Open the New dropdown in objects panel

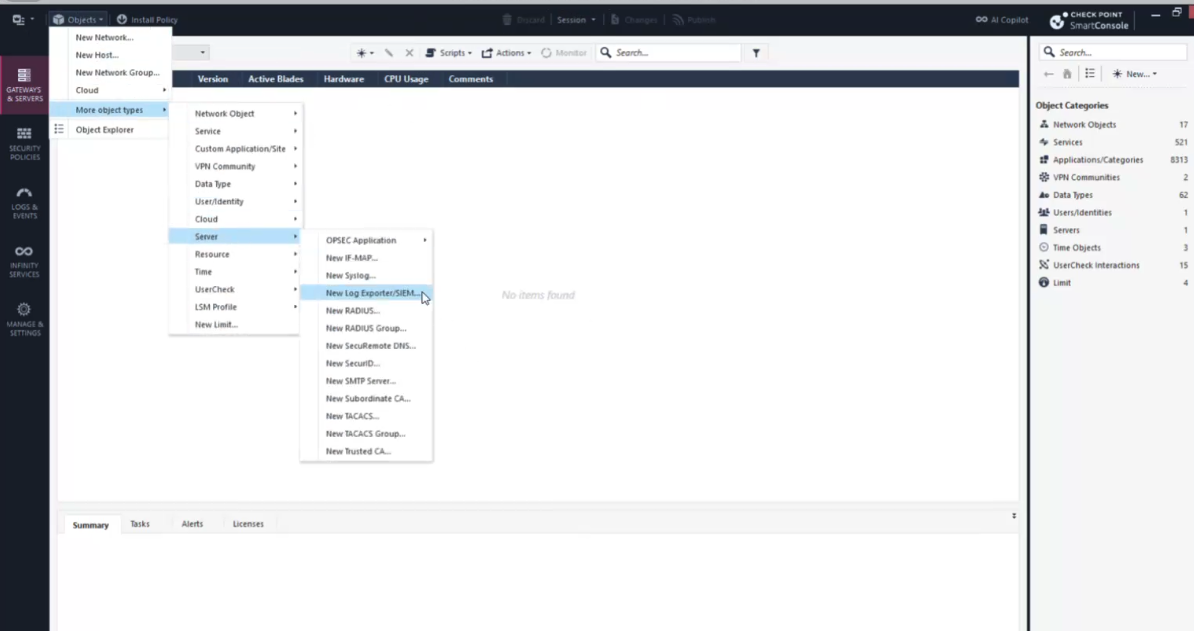(x=1135, y=74)
